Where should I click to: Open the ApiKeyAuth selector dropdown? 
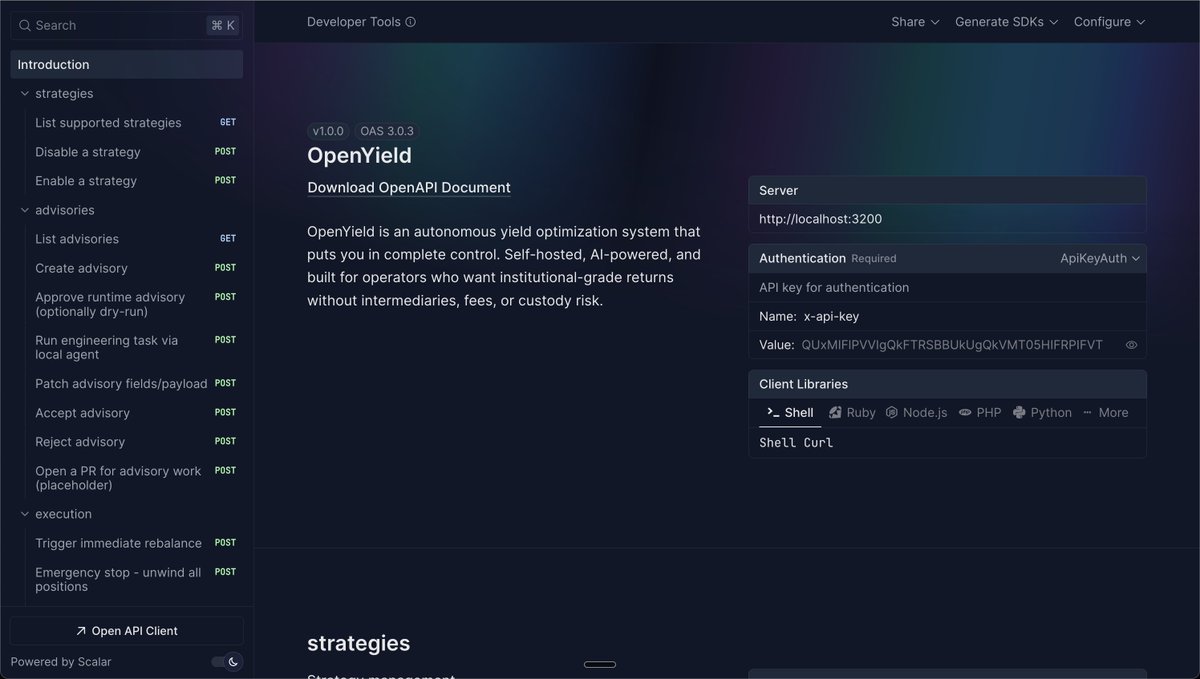[1100, 258]
